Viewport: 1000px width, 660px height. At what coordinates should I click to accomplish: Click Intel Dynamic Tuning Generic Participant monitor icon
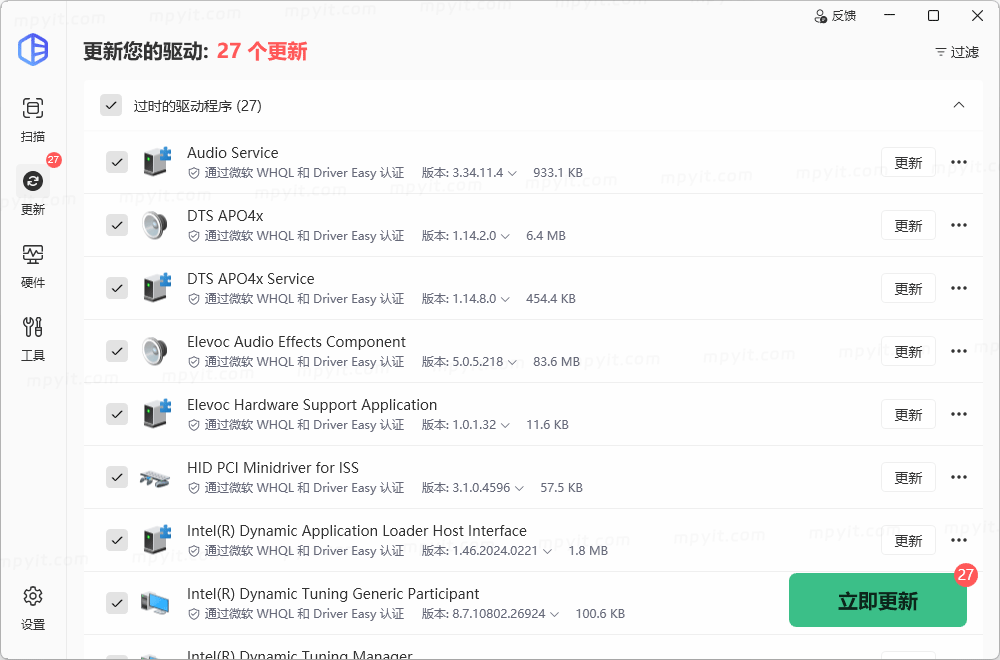click(x=155, y=603)
